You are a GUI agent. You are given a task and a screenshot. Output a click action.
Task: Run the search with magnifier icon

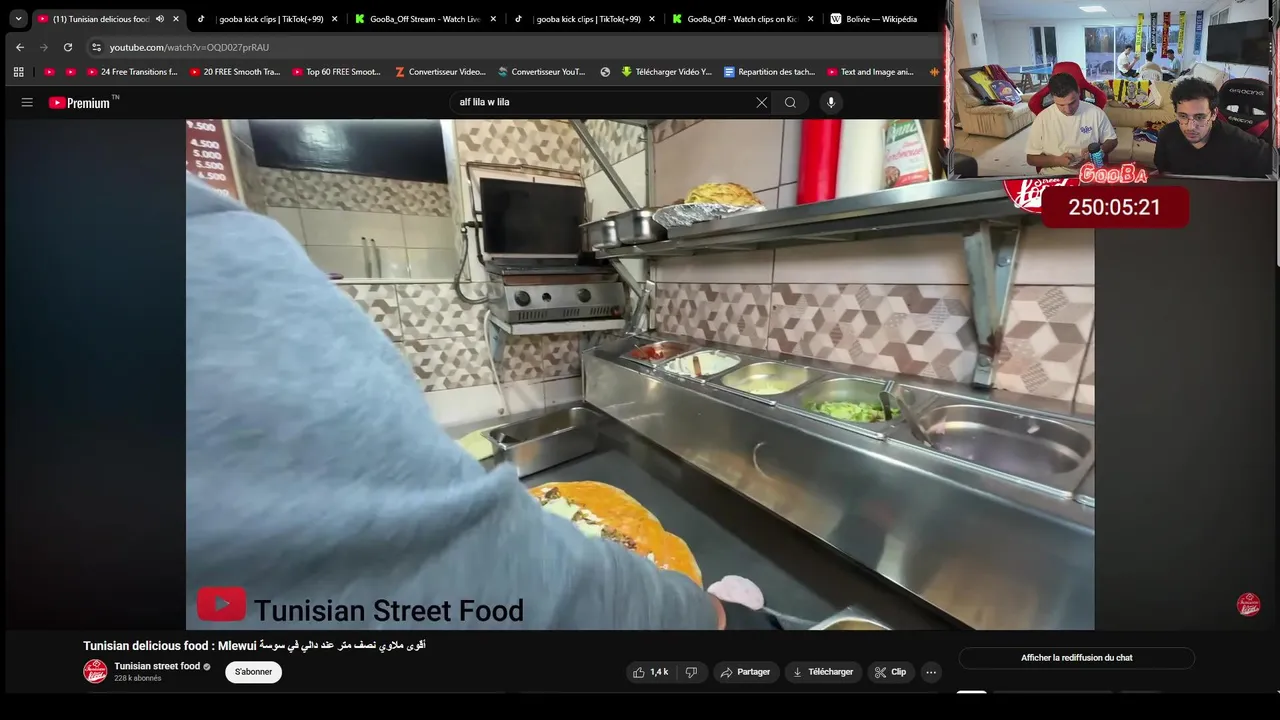[790, 102]
